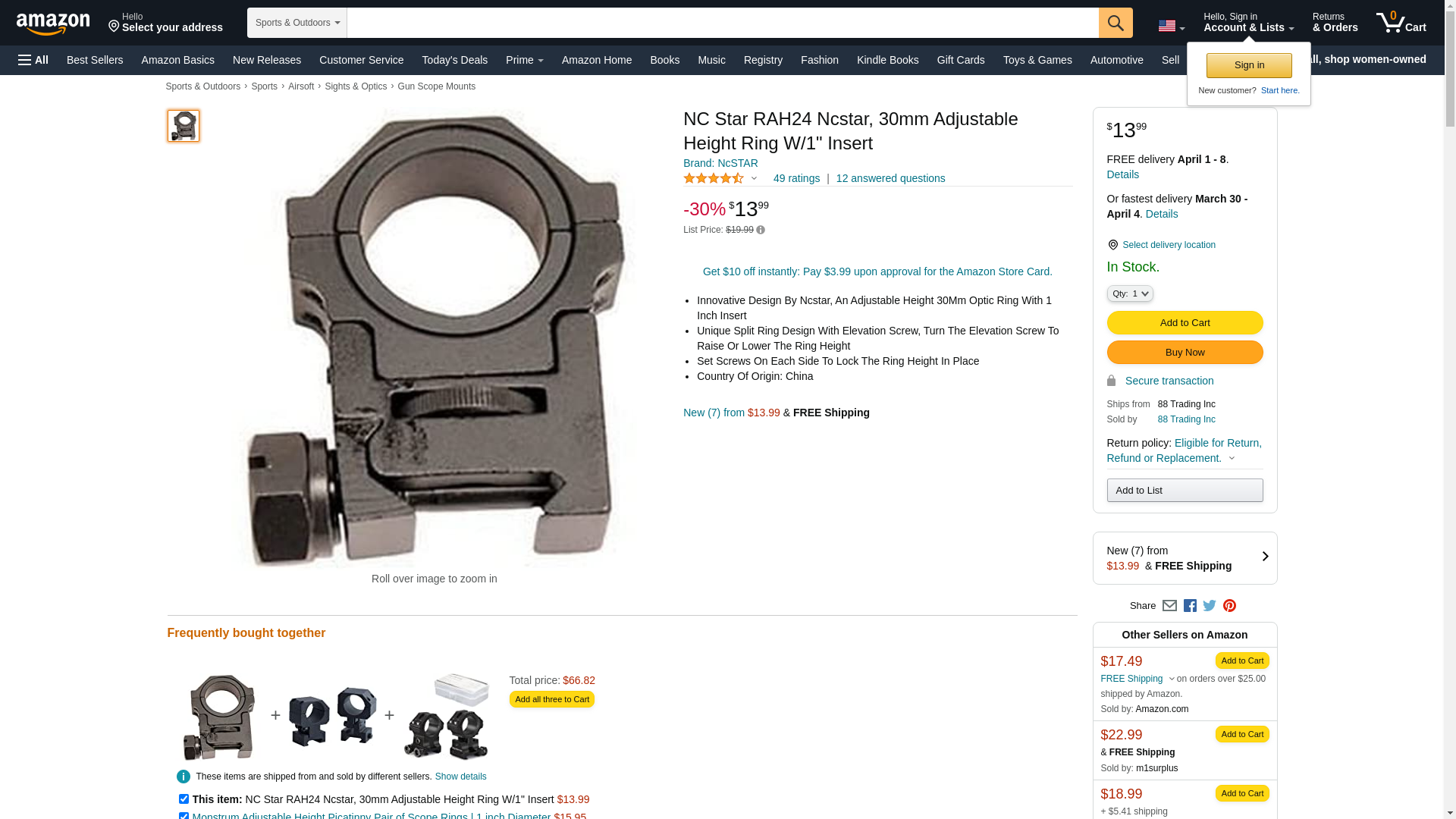Image resolution: width=1456 pixels, height=819 pixels.
Task: Open the 12 answered questions link
Action: tap(890, 178)
